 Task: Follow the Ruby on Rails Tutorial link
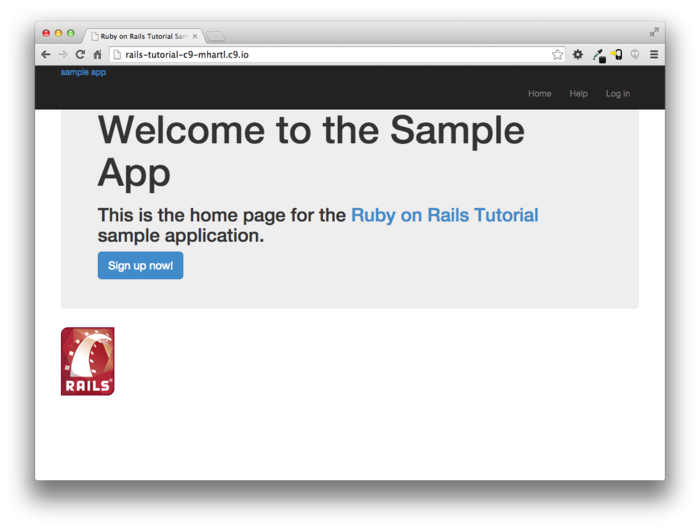(x=445, y=215)
